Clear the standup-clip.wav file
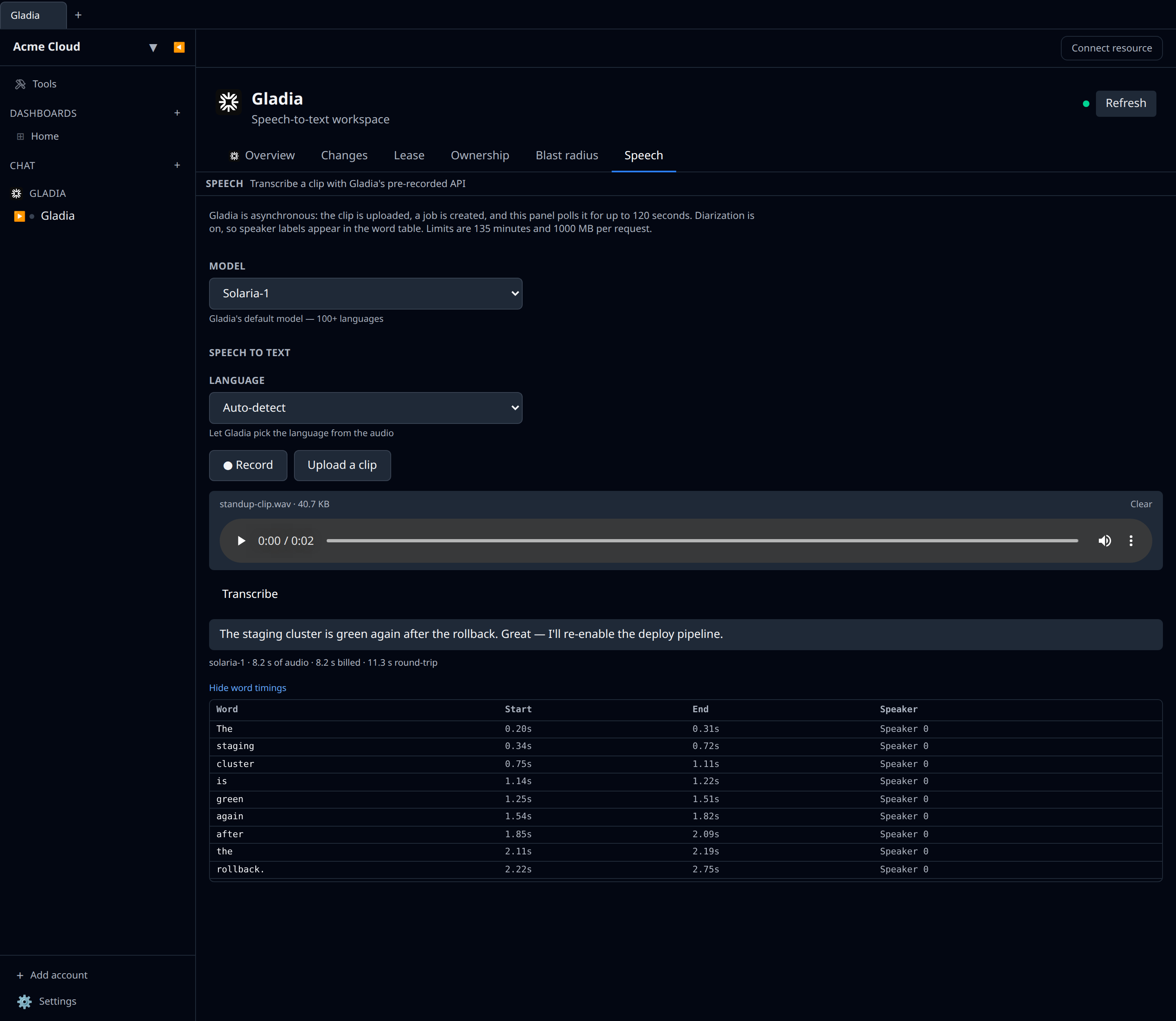 [1140, 504]
